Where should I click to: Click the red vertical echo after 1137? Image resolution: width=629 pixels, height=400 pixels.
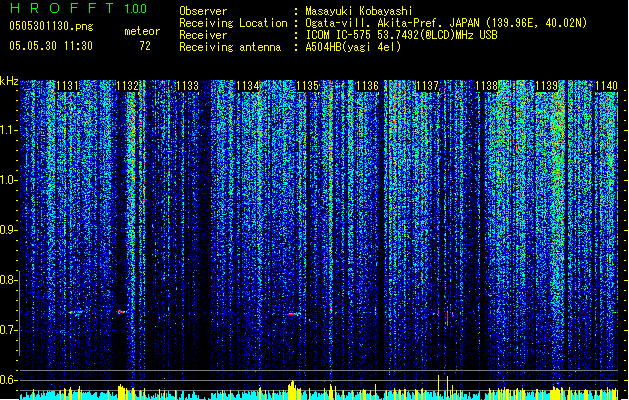coord(447,317)
